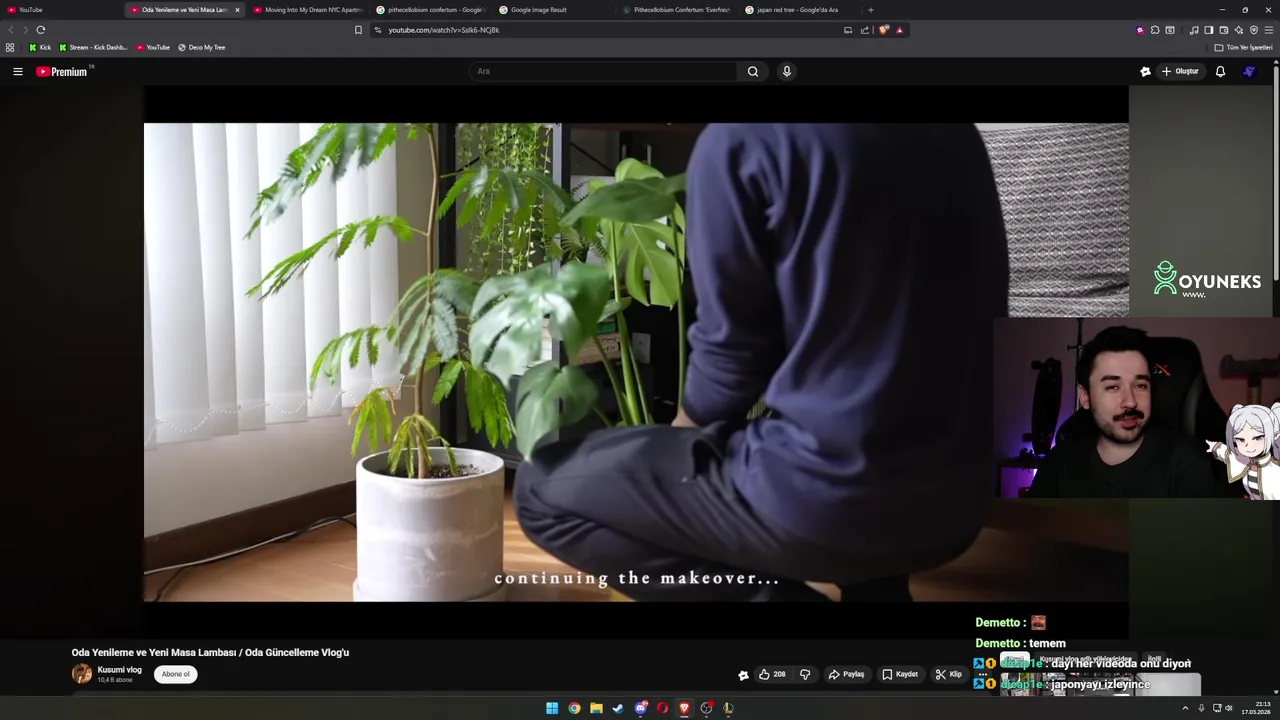The image size is (1280, 720).
Task: Click the address bar URL youtube.com/watch
Action: 444,30
